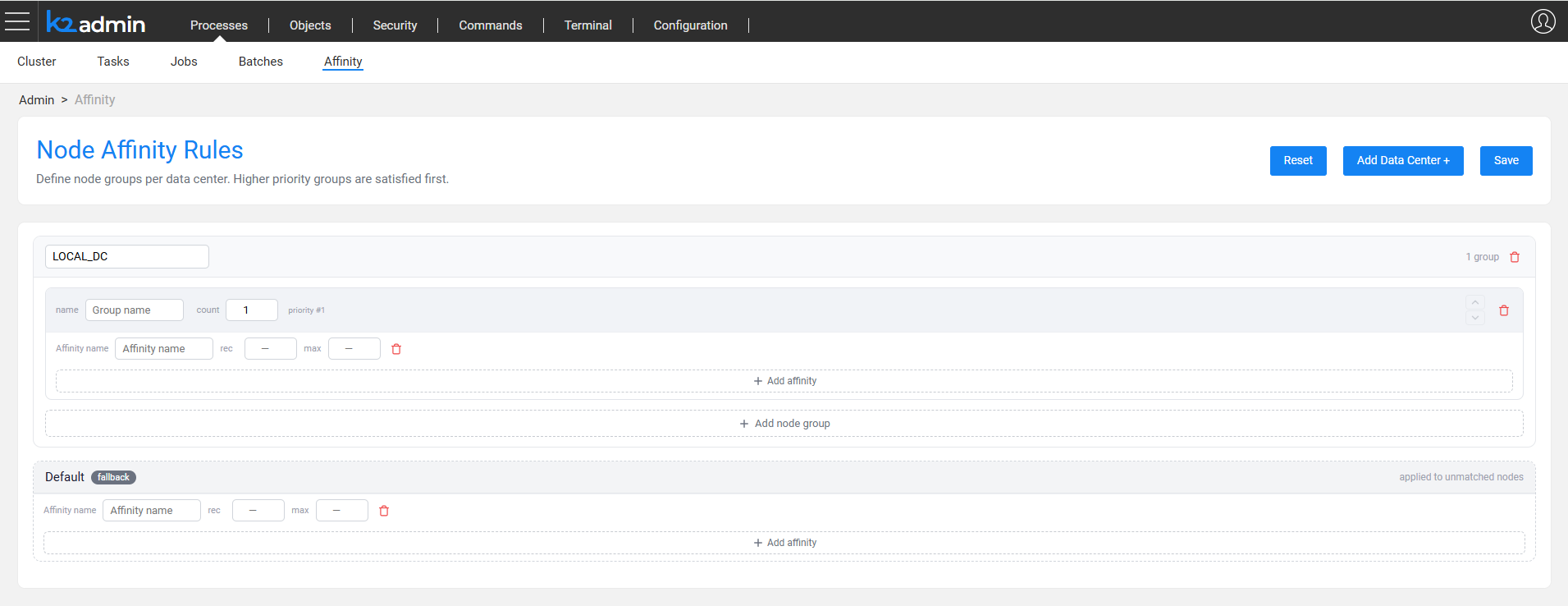Delete the priority #1 node group

pos(1504,310)
